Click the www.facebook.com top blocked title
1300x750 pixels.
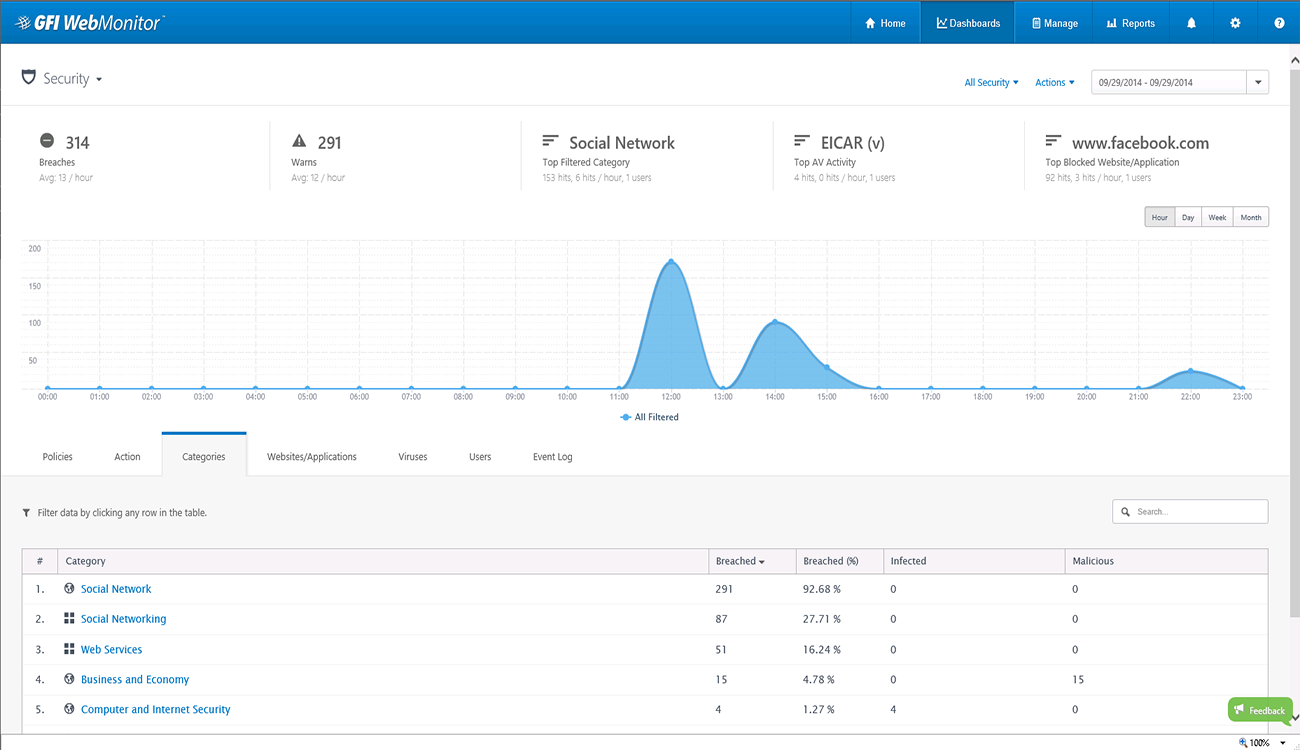1140,143
